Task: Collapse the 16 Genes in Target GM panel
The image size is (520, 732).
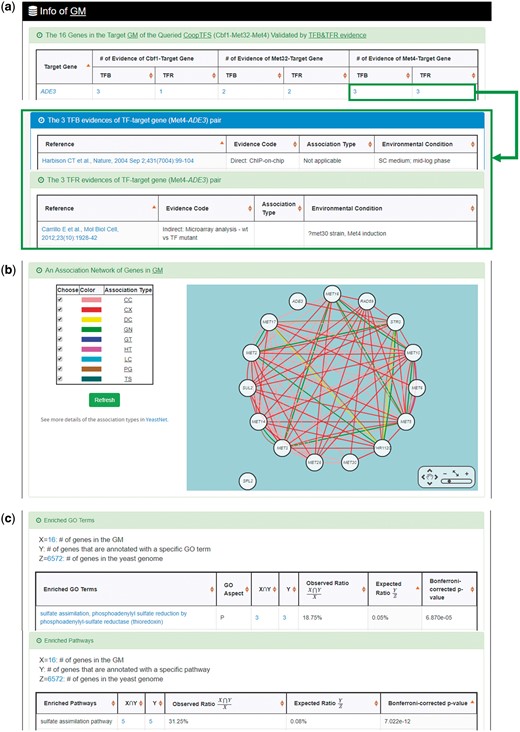Action: tap(39, 35)
